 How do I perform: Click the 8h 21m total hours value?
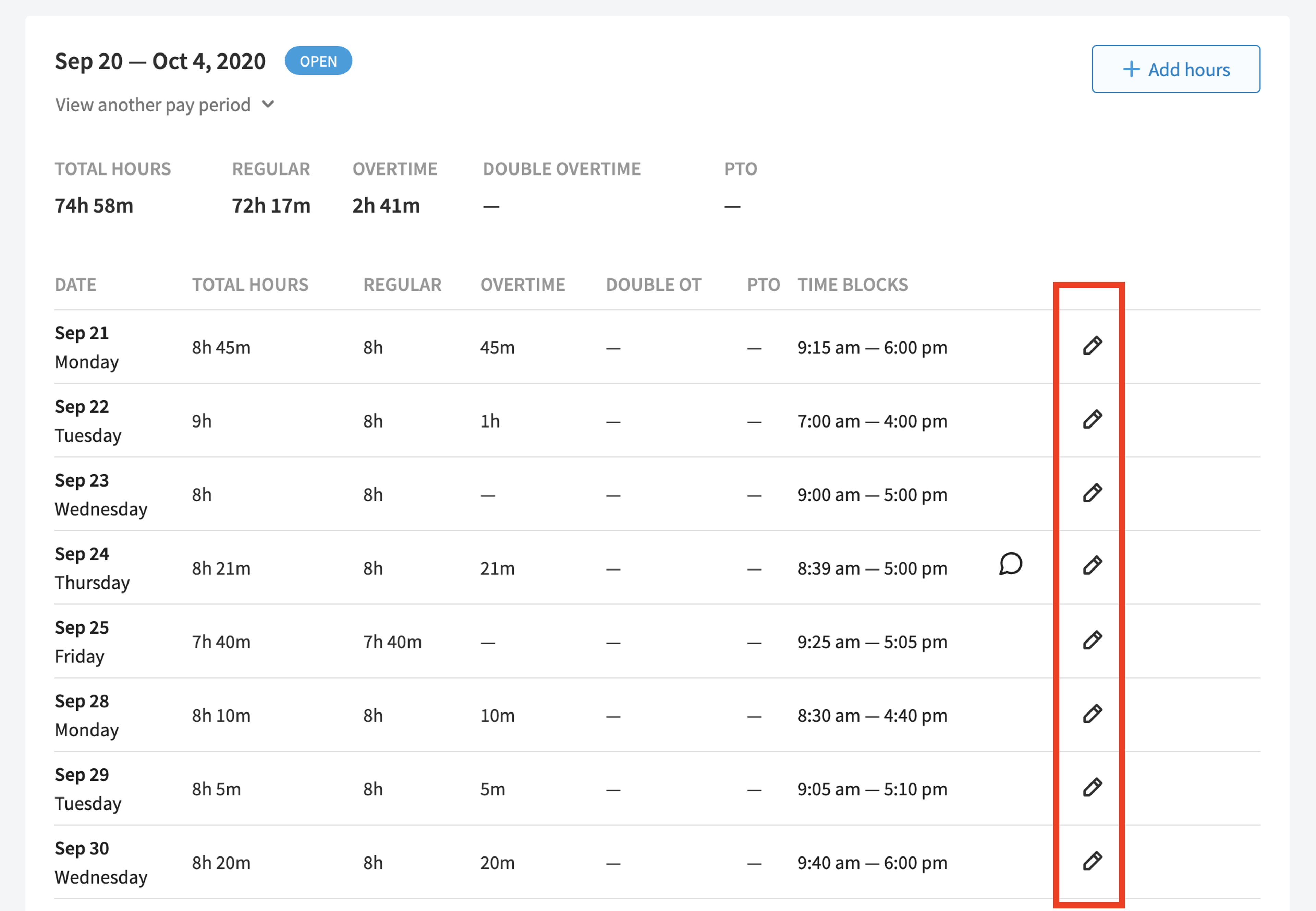221,568
